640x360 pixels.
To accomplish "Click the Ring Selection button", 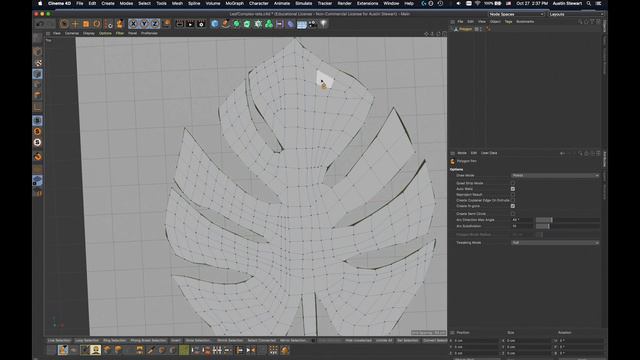I will click(x=114, y=340).
